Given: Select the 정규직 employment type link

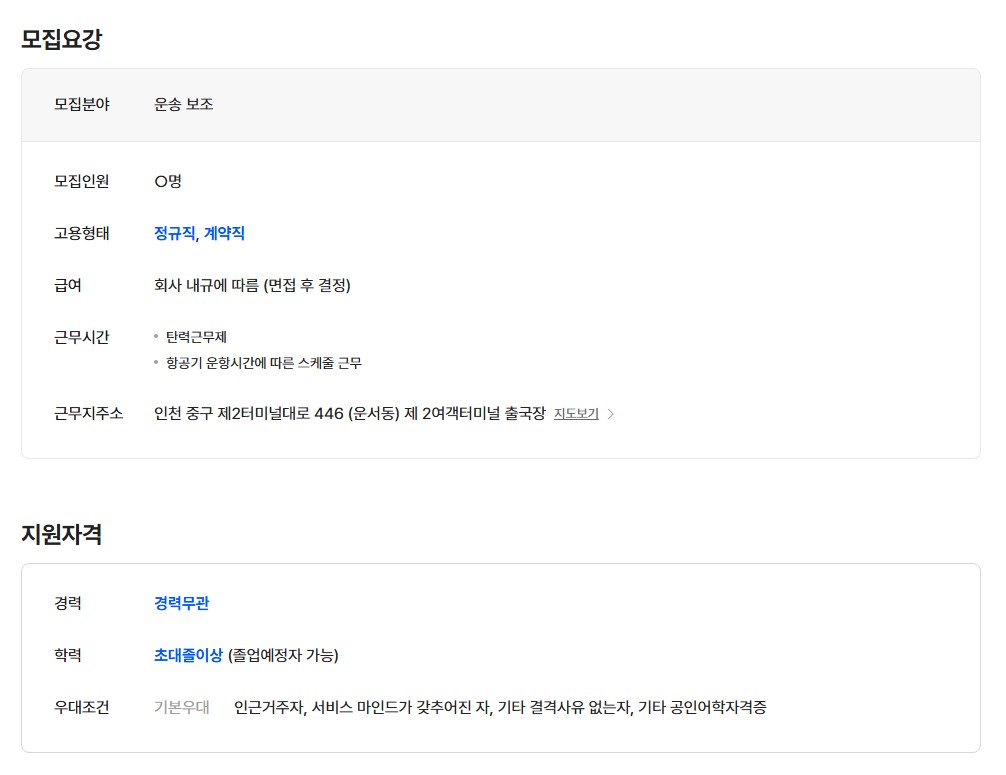Looking at the screenshot, I should tap(174, 234).
